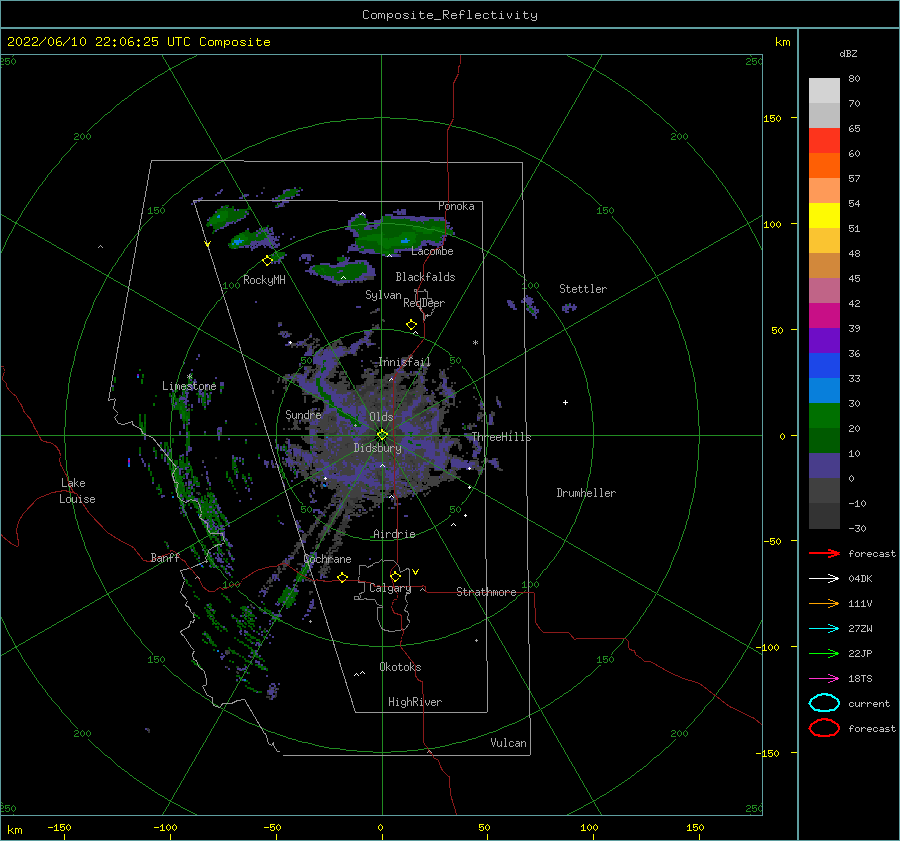This screenshot has height=841, width=900.
Task: Click the light gray 80-70 dBZ swatch
Action: [x=824, y=91]
